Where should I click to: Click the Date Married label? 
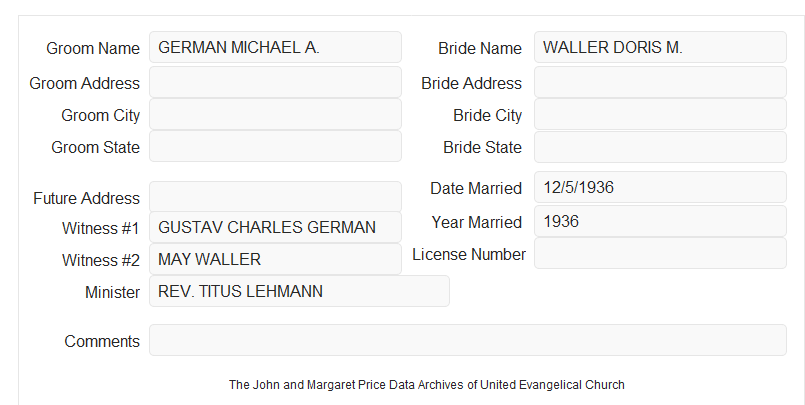coord(476,188)
